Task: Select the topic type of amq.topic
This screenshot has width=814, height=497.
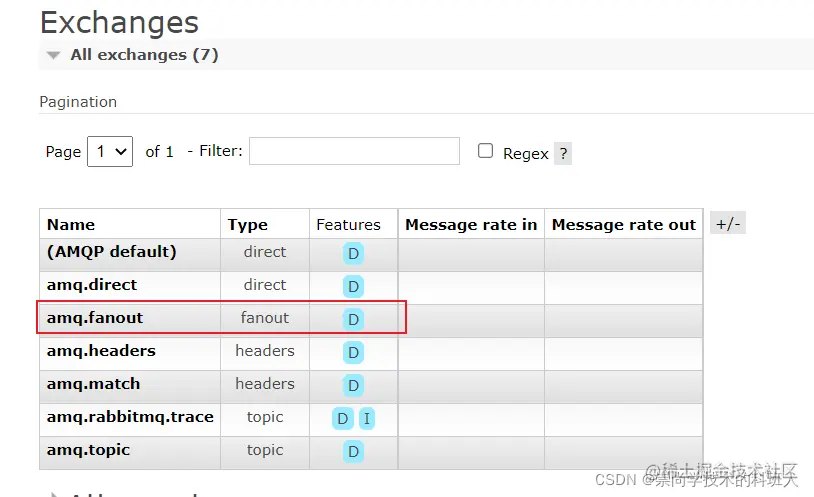Action: [x=265, y=450]
